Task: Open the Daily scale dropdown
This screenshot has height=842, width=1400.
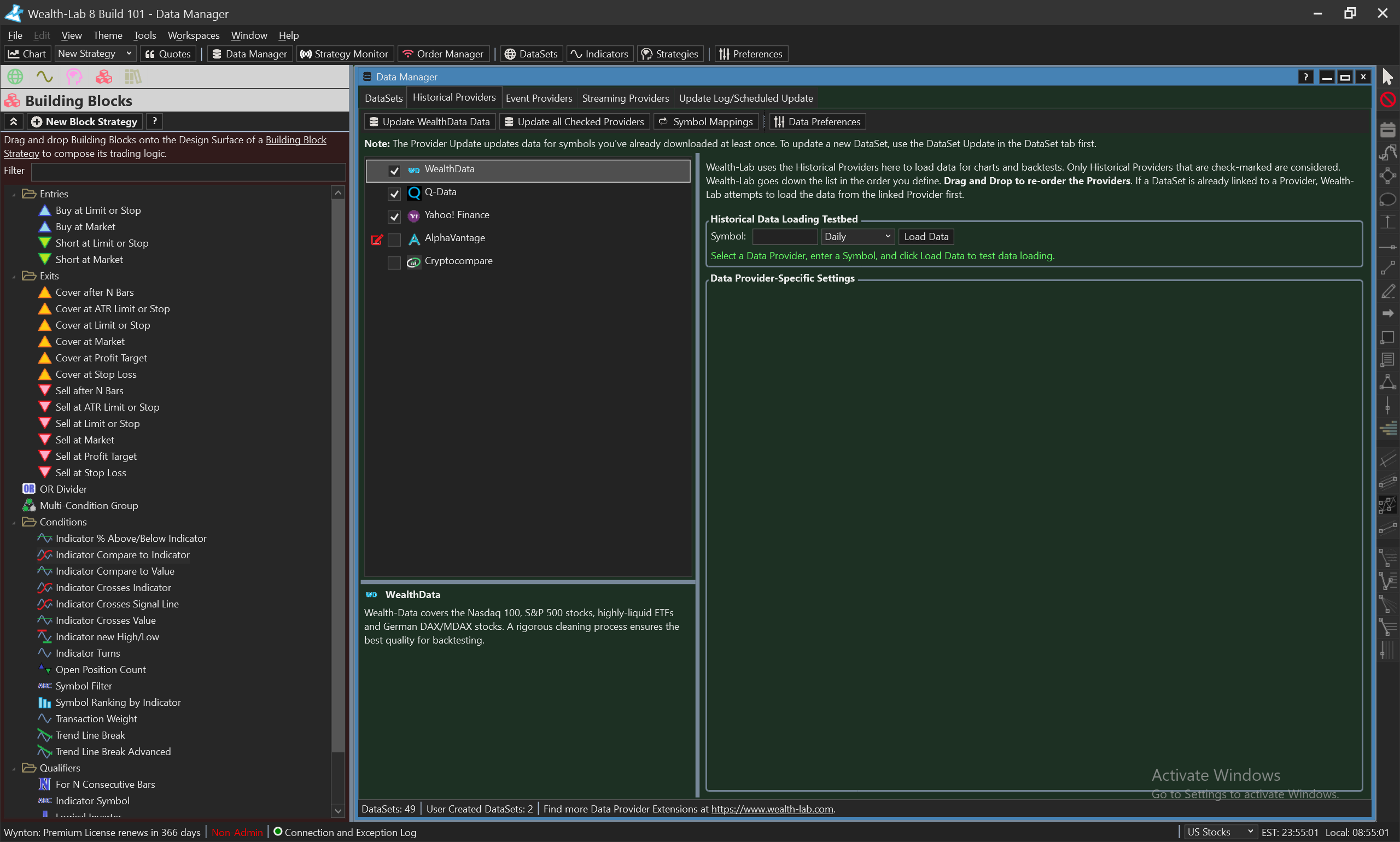Action: click(857, 237)
